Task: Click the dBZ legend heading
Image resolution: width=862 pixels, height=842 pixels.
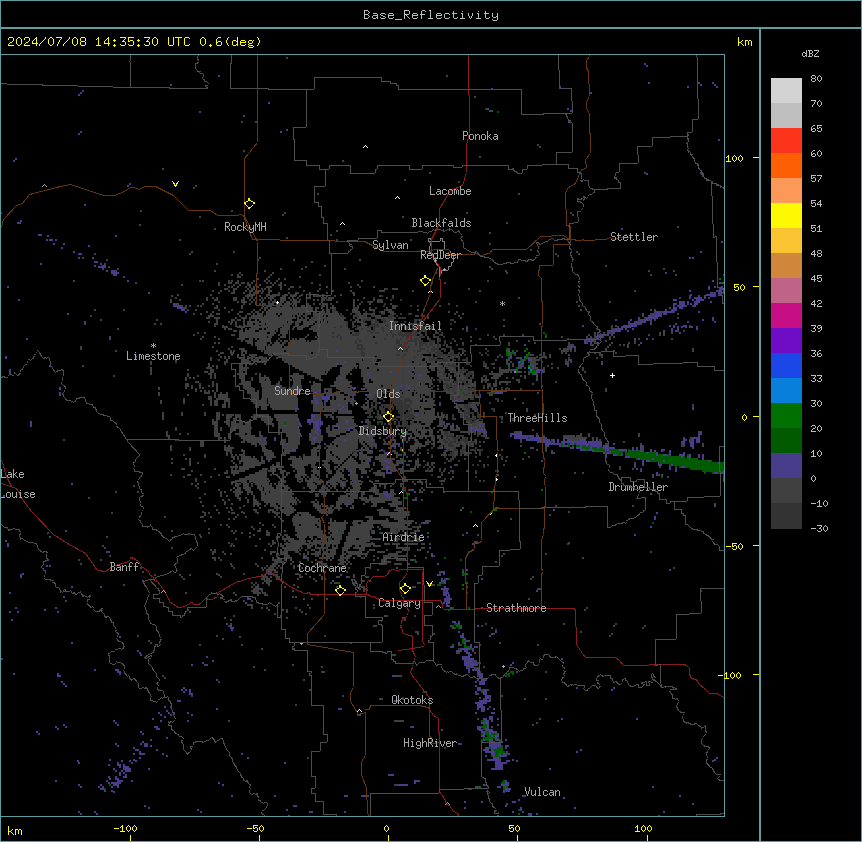Action: [810, 53]
